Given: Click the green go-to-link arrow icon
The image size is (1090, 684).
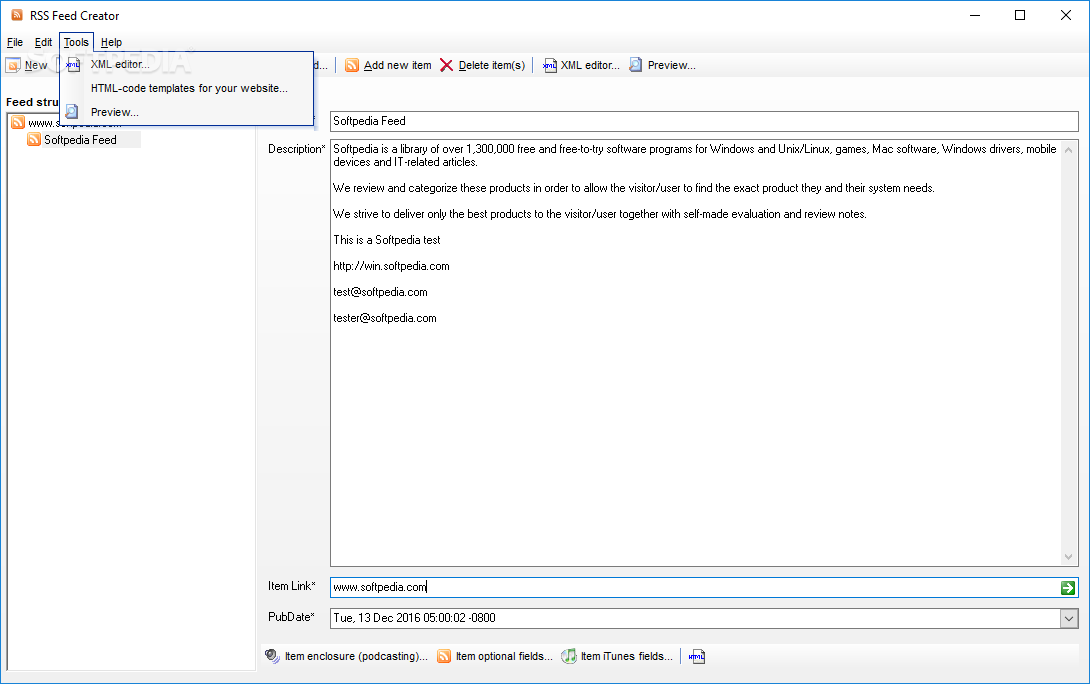Looking at the screenshot, I should 1068,588.
